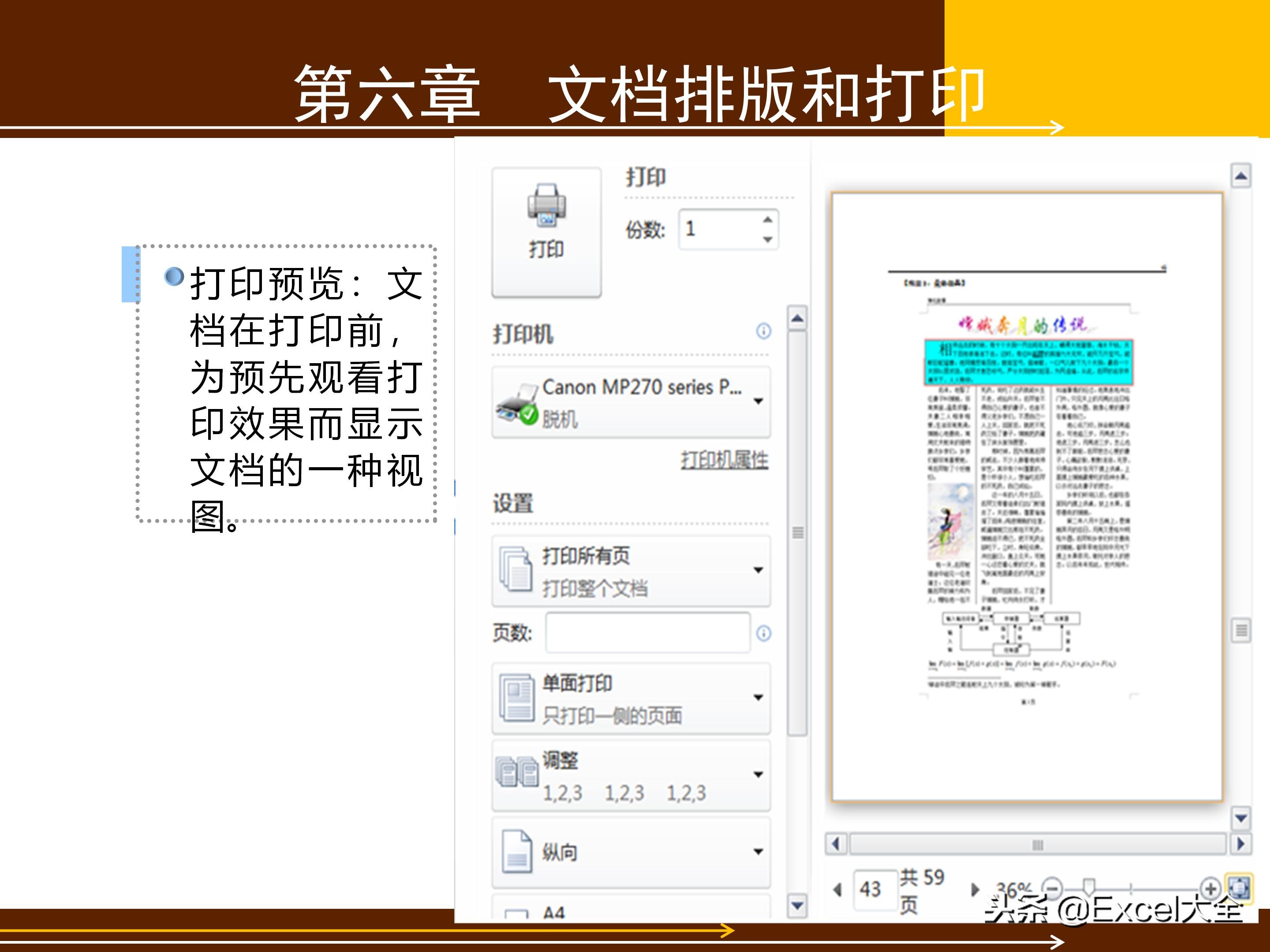1270x952 pixels.
Task: Click the next page navigation arrow
Action: pos(975,889)
